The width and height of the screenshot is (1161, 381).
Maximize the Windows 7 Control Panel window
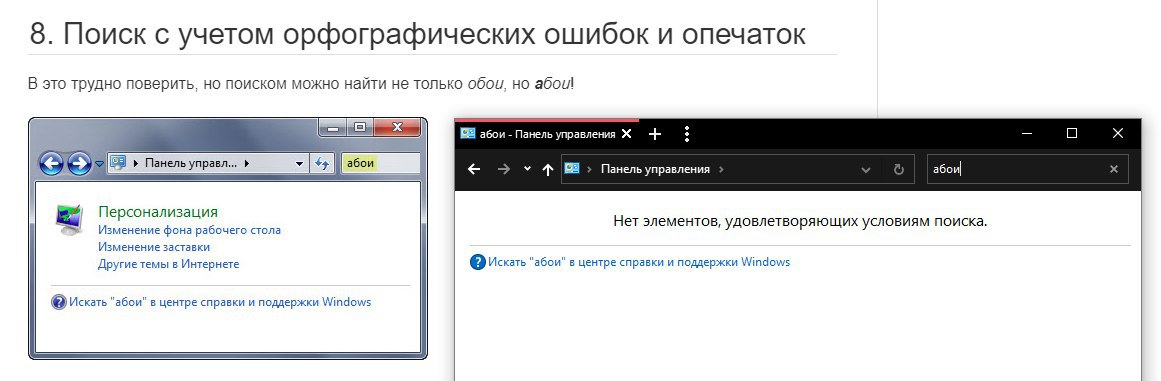pos(360,127)
